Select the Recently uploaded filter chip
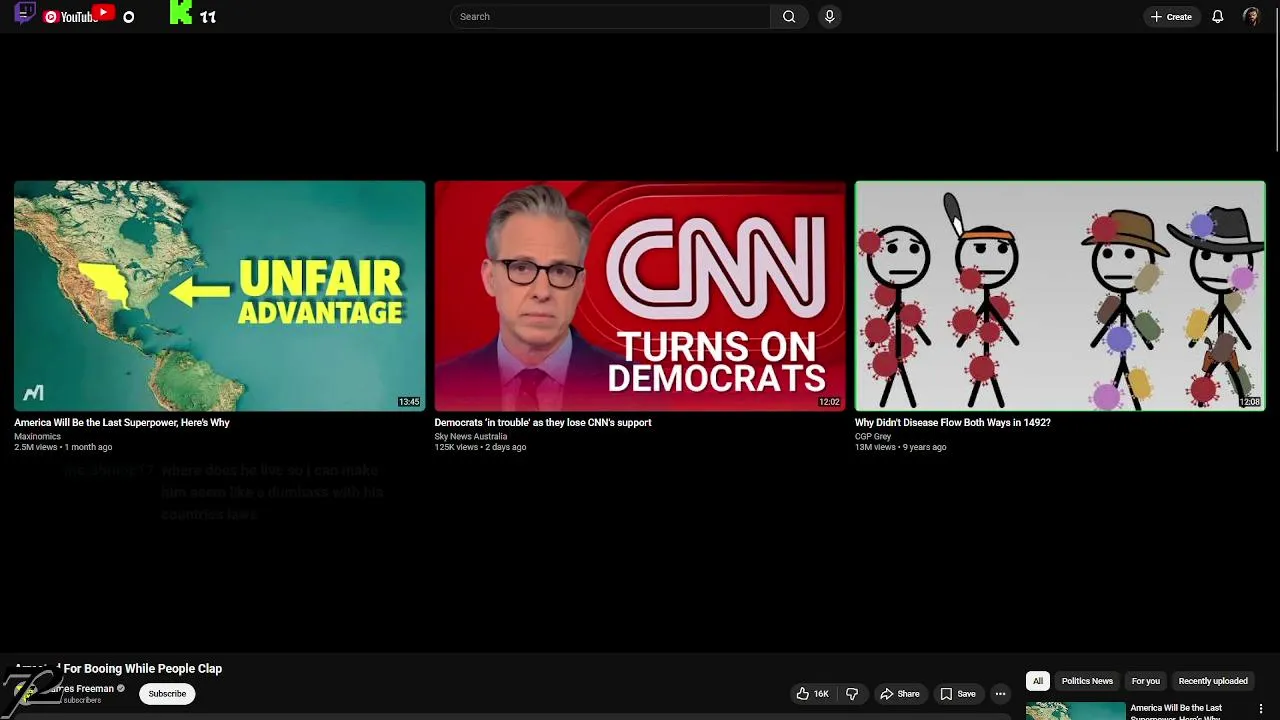 1213,681
